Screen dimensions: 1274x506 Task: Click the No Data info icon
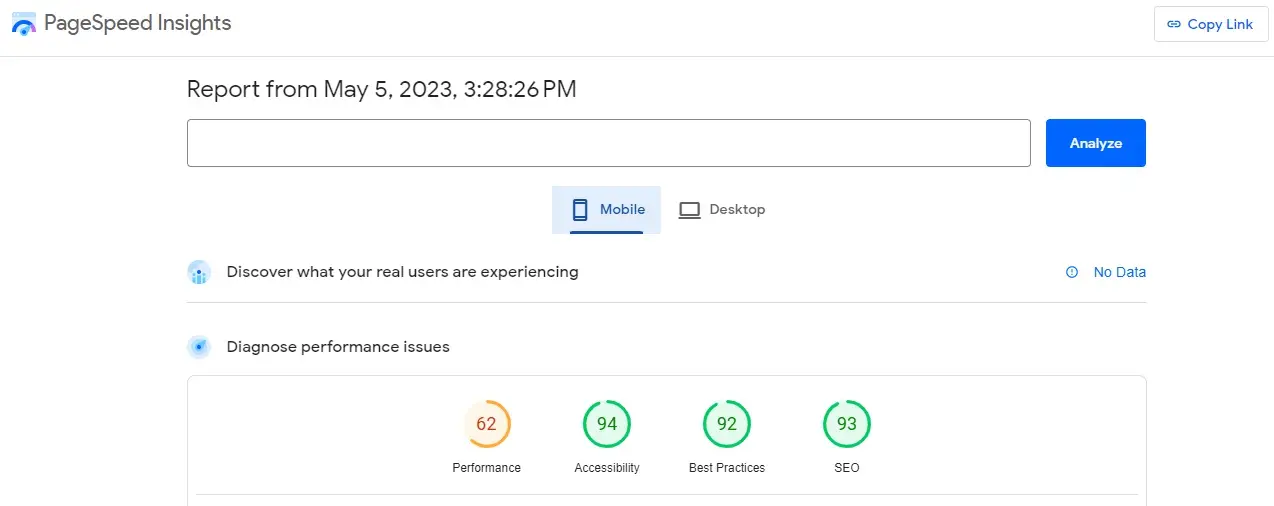(1072, 272)
